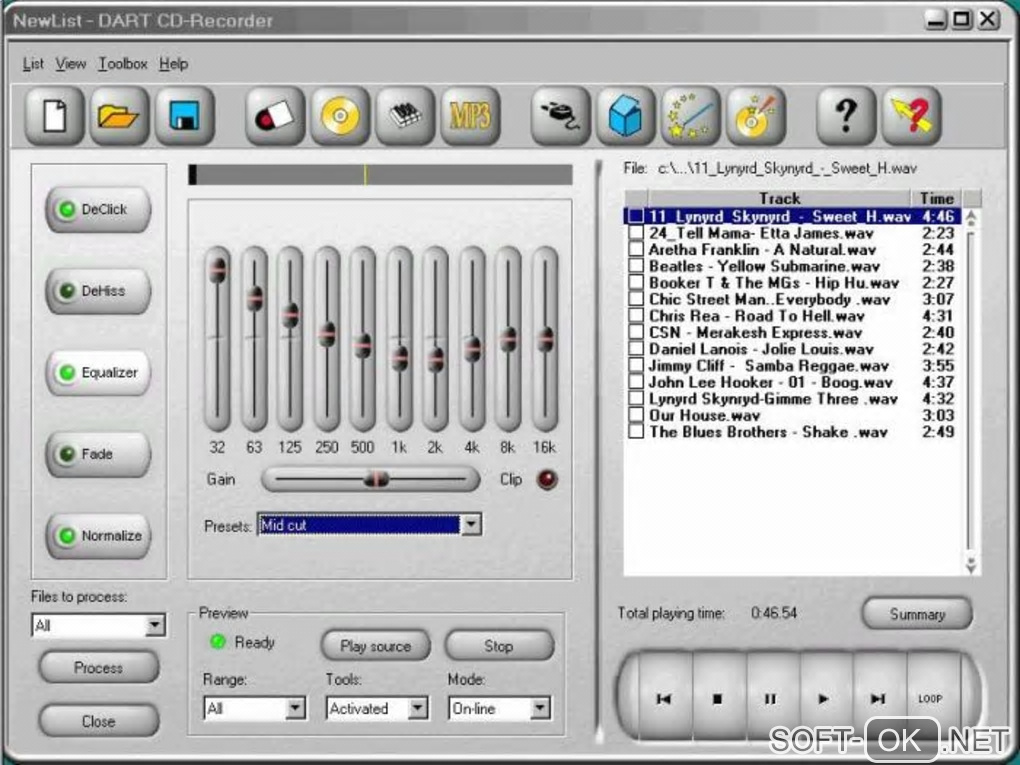Screen dimensions: 1020x765
Task: Expand the Presets dropdown showing Mid cut
Action: pyautogui.click(x=471, y=525)
